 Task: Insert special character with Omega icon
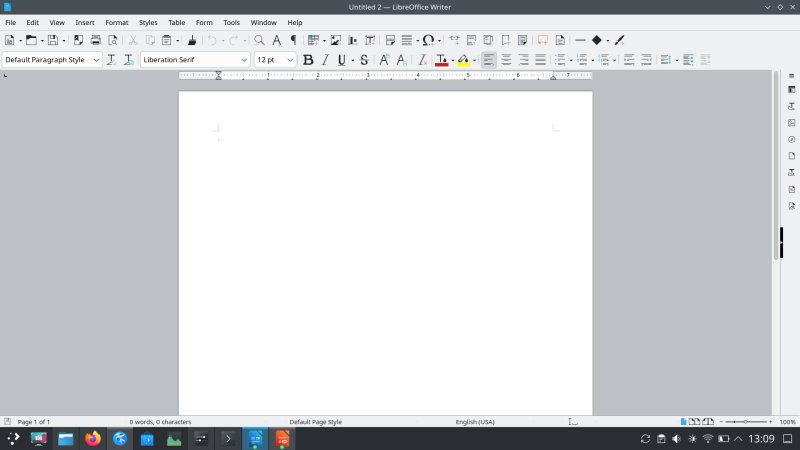(428, 40)
